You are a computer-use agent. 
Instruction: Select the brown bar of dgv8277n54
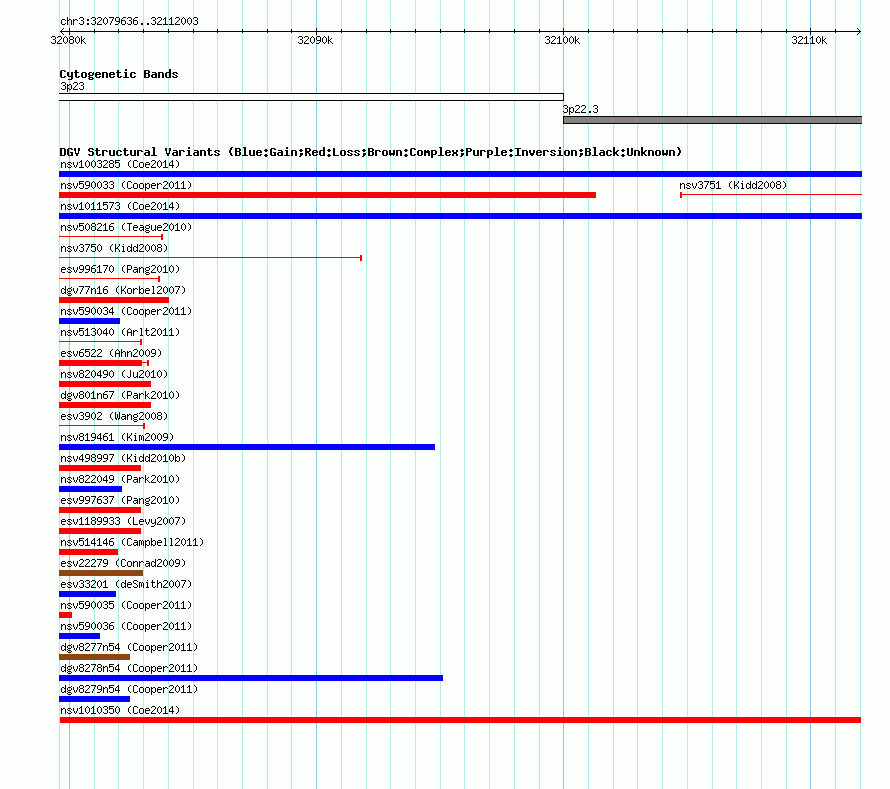coord(94,657)
